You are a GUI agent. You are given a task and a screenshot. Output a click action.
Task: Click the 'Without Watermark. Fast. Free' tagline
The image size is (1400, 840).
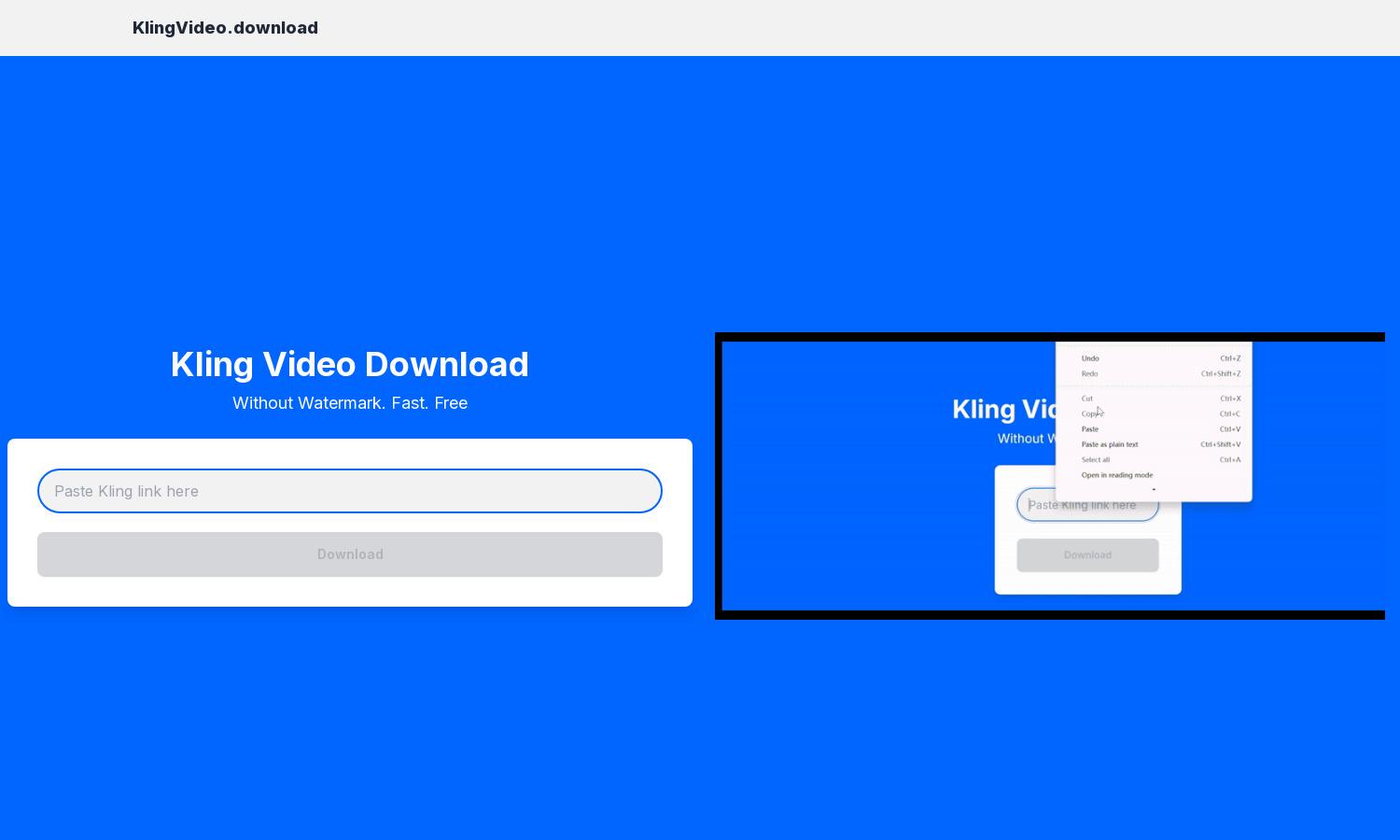[x=350, y=403]
